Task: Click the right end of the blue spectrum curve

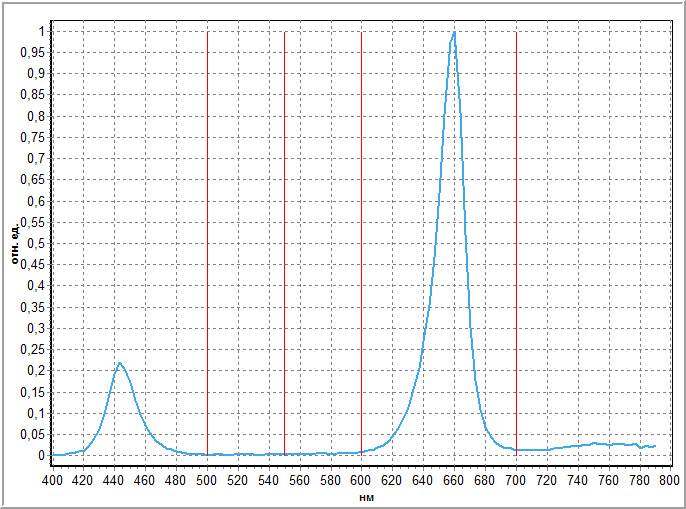Action: [655, 446]
